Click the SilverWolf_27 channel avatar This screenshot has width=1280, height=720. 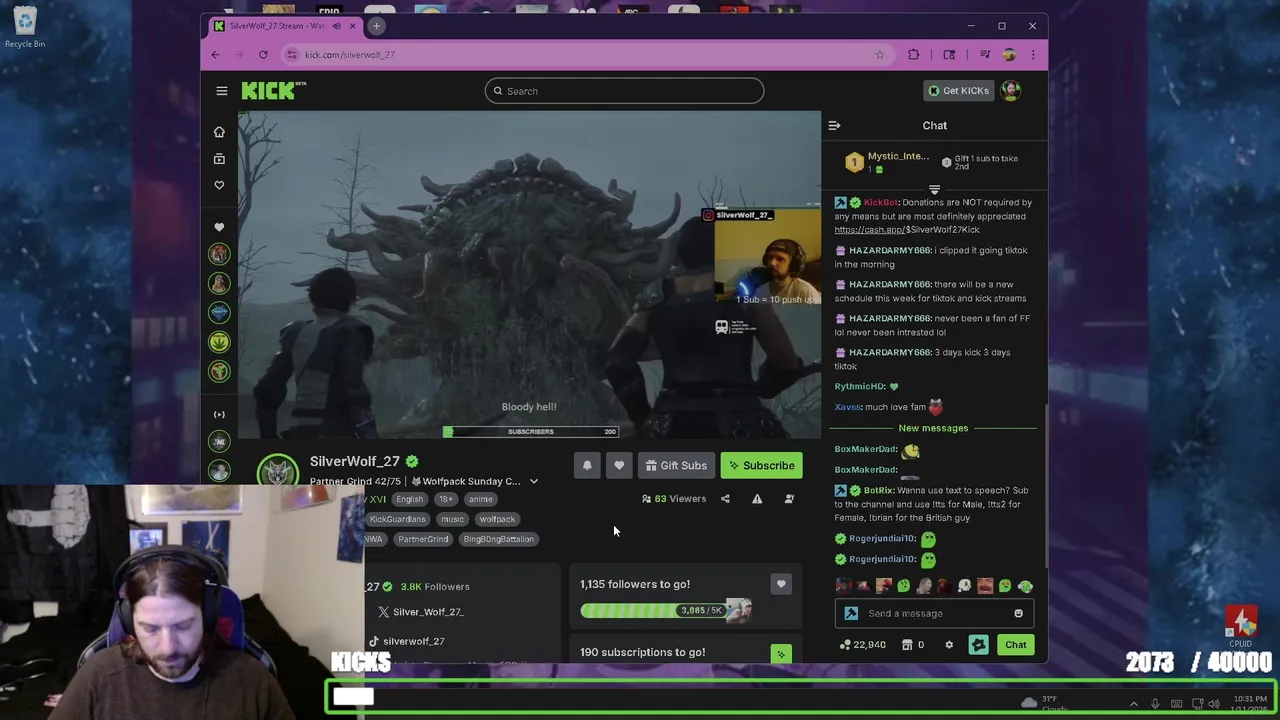[x=277, y=471]
